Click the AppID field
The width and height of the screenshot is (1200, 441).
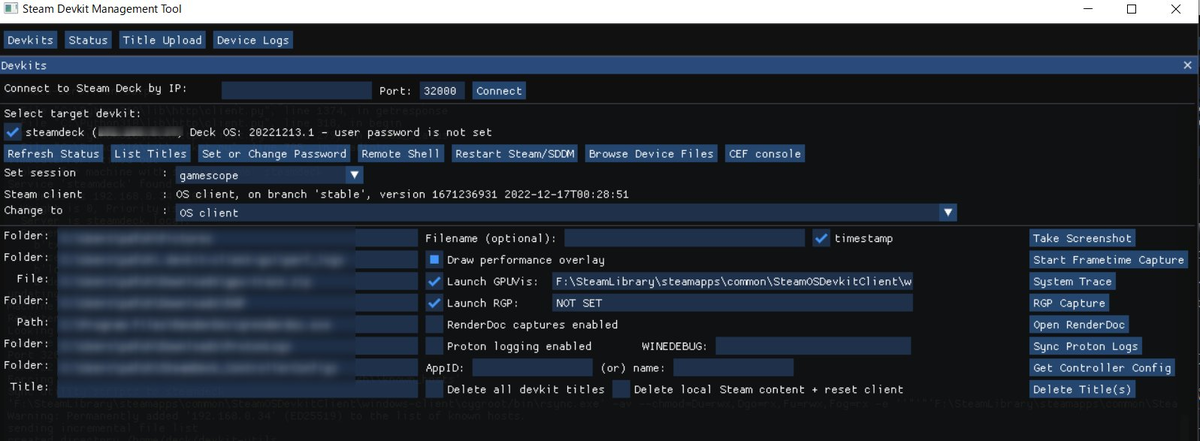point(532,368)
